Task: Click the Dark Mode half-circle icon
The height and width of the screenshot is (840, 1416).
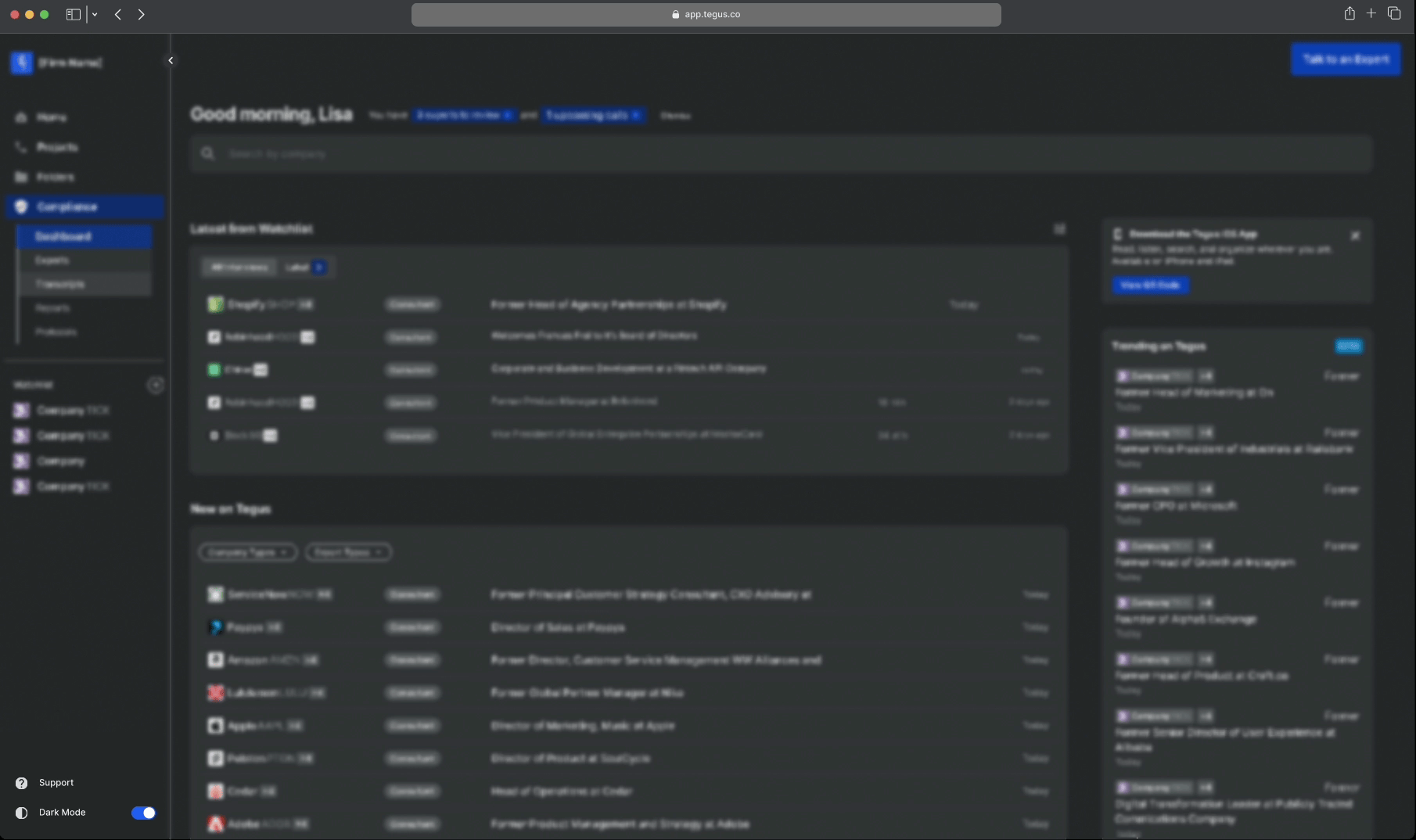Action: 21,813
